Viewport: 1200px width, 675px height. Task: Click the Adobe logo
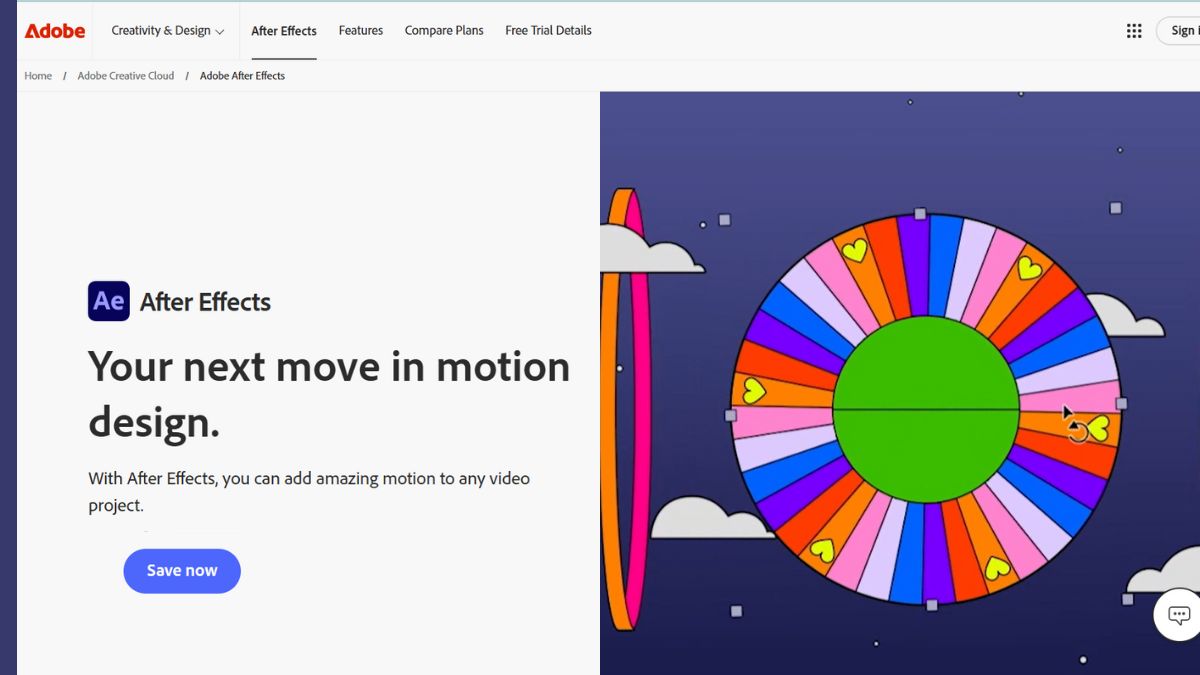click(55, 31)
